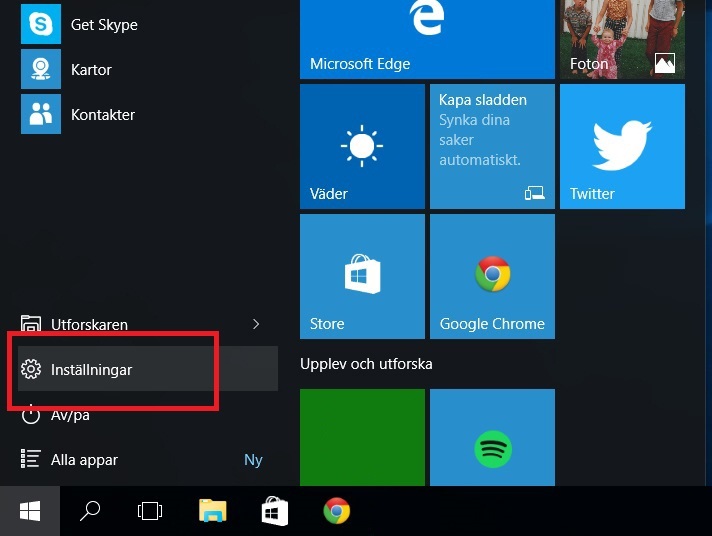Click the Upplev och utforska group heading
Screen dimensions: 712x536
(366, 364)
